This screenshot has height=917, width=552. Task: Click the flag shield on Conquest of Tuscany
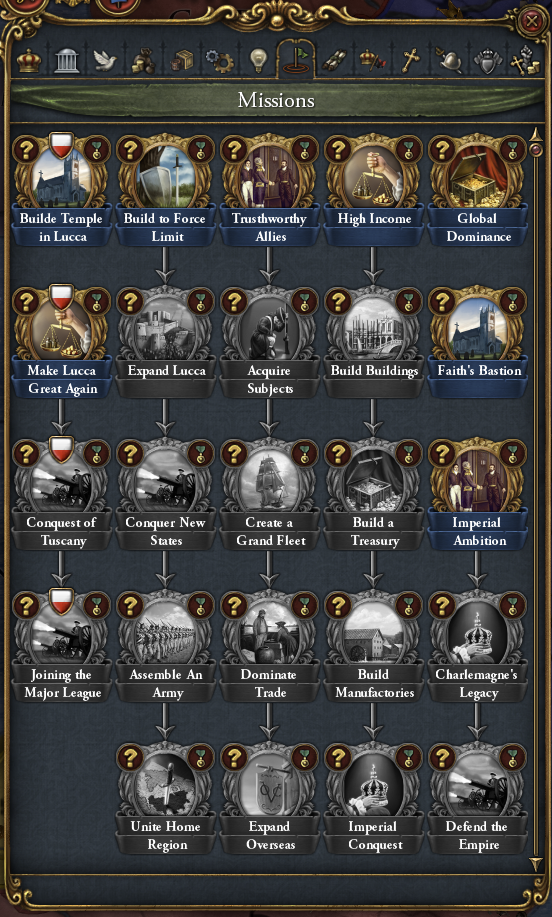point(61,449)
